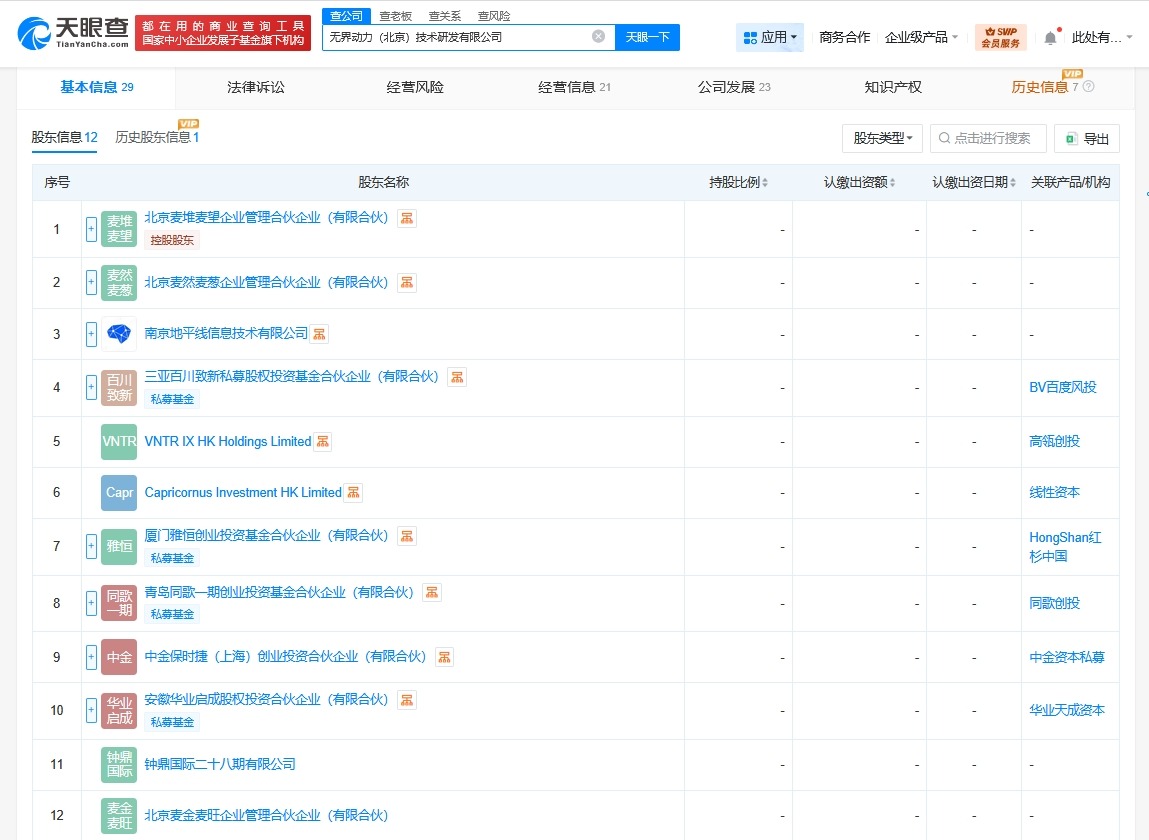Click the VNTR shareholder avatar icon
This screenshot has width=1149, height=840.
tap(117, 441)
